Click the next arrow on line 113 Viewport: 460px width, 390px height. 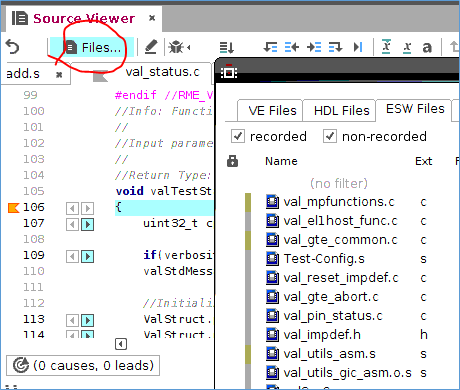pyautogui.click(x=88, y=320)
